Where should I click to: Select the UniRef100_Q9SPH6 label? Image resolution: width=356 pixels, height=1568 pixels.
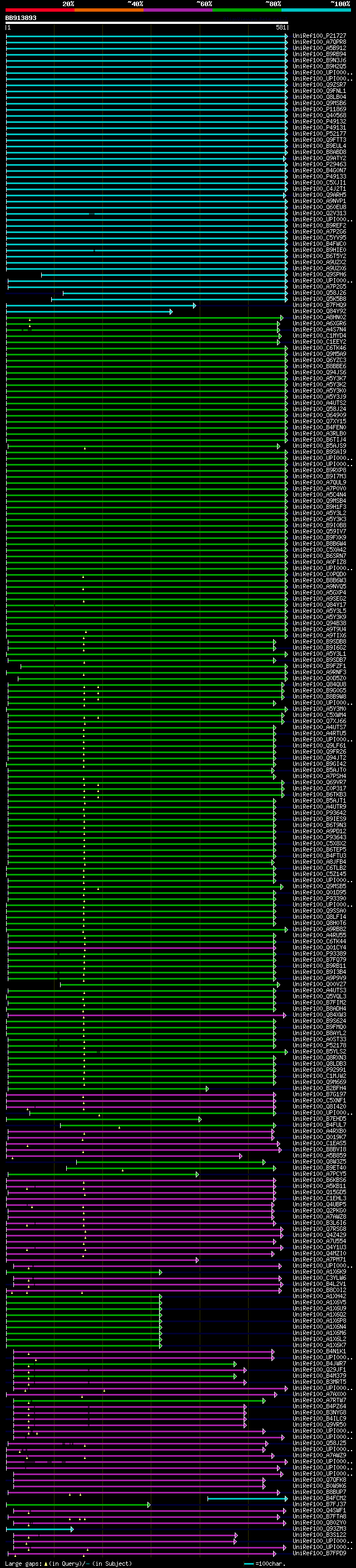[319, 275]
